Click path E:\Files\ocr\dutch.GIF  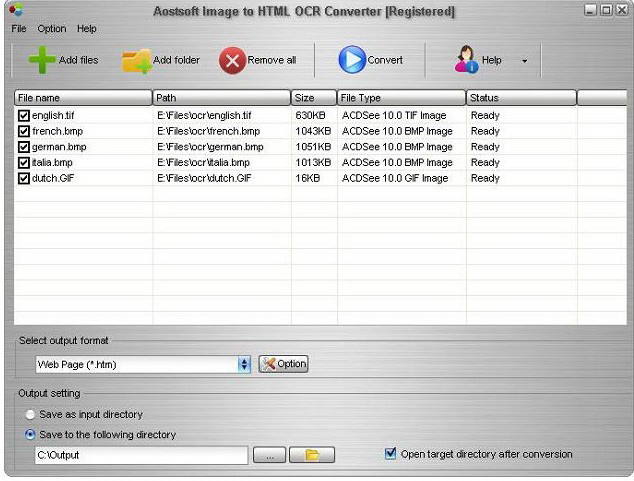(x=204, y=178)
